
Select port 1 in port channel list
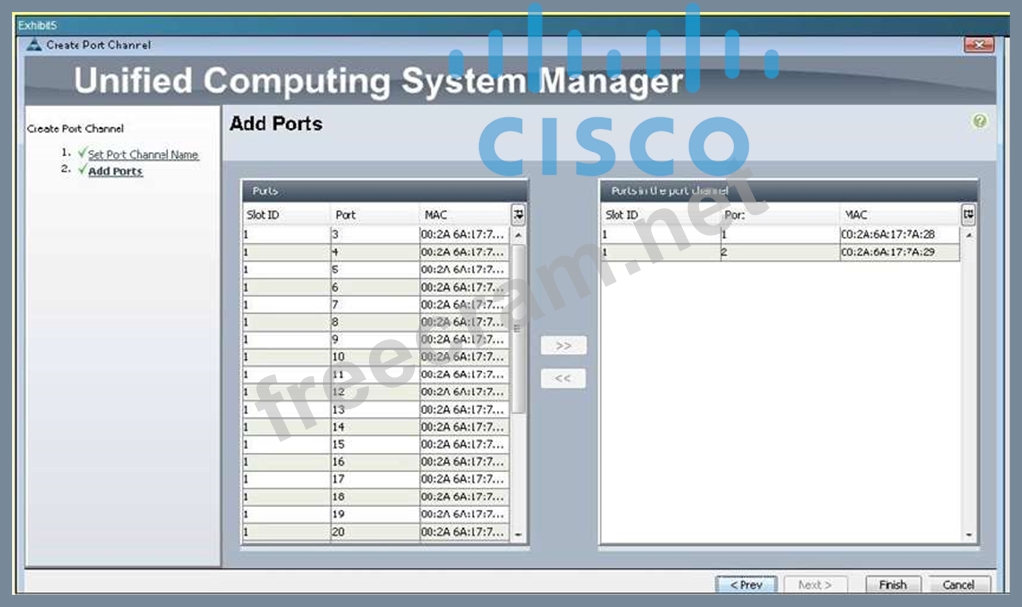pyautogui.click(x=780, y=235)
